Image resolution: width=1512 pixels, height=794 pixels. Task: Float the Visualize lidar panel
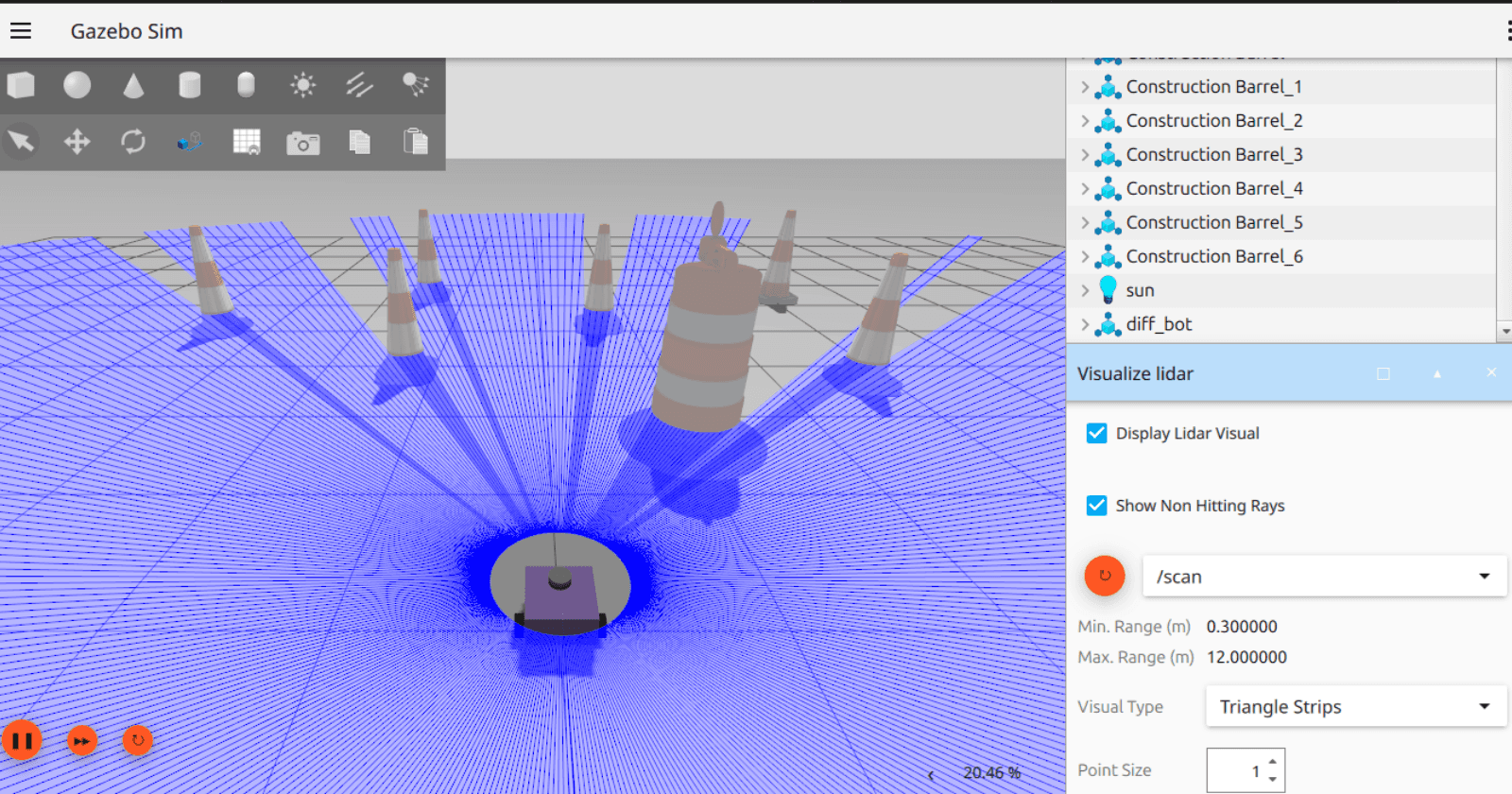coord(1383,374)
